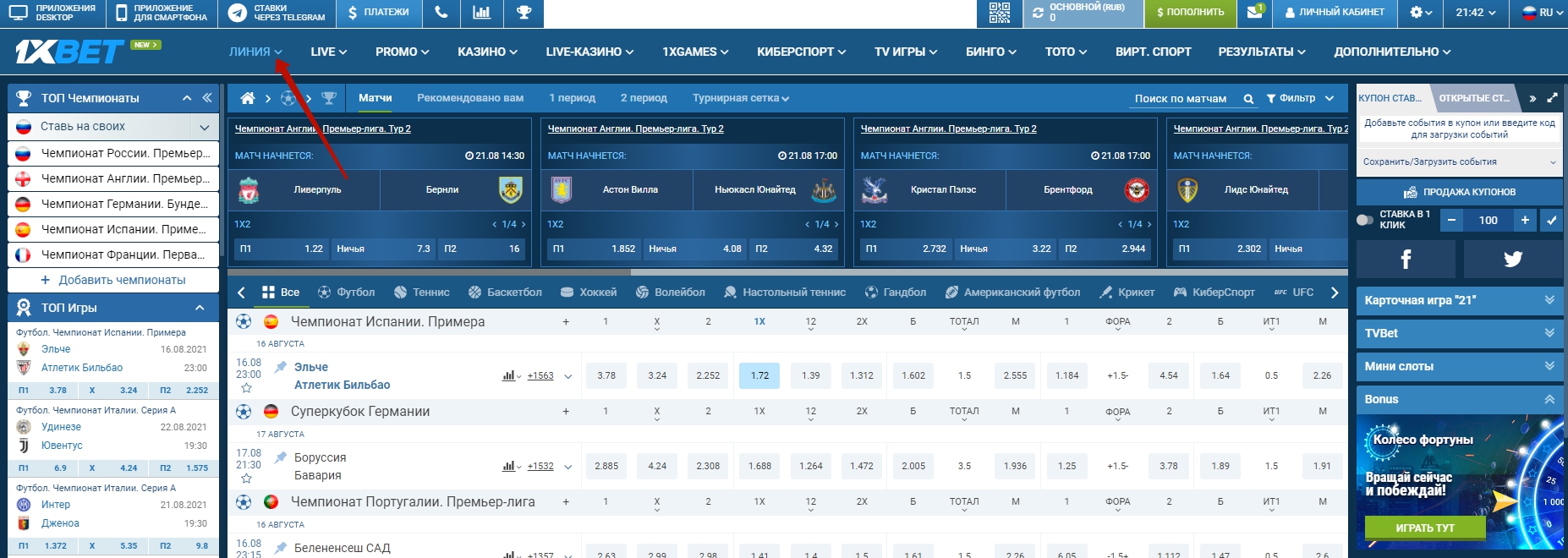The height and width of the screenshot is (558, 1568).
Task: Select the Хоккей sport filter
Action: point(588,293)
